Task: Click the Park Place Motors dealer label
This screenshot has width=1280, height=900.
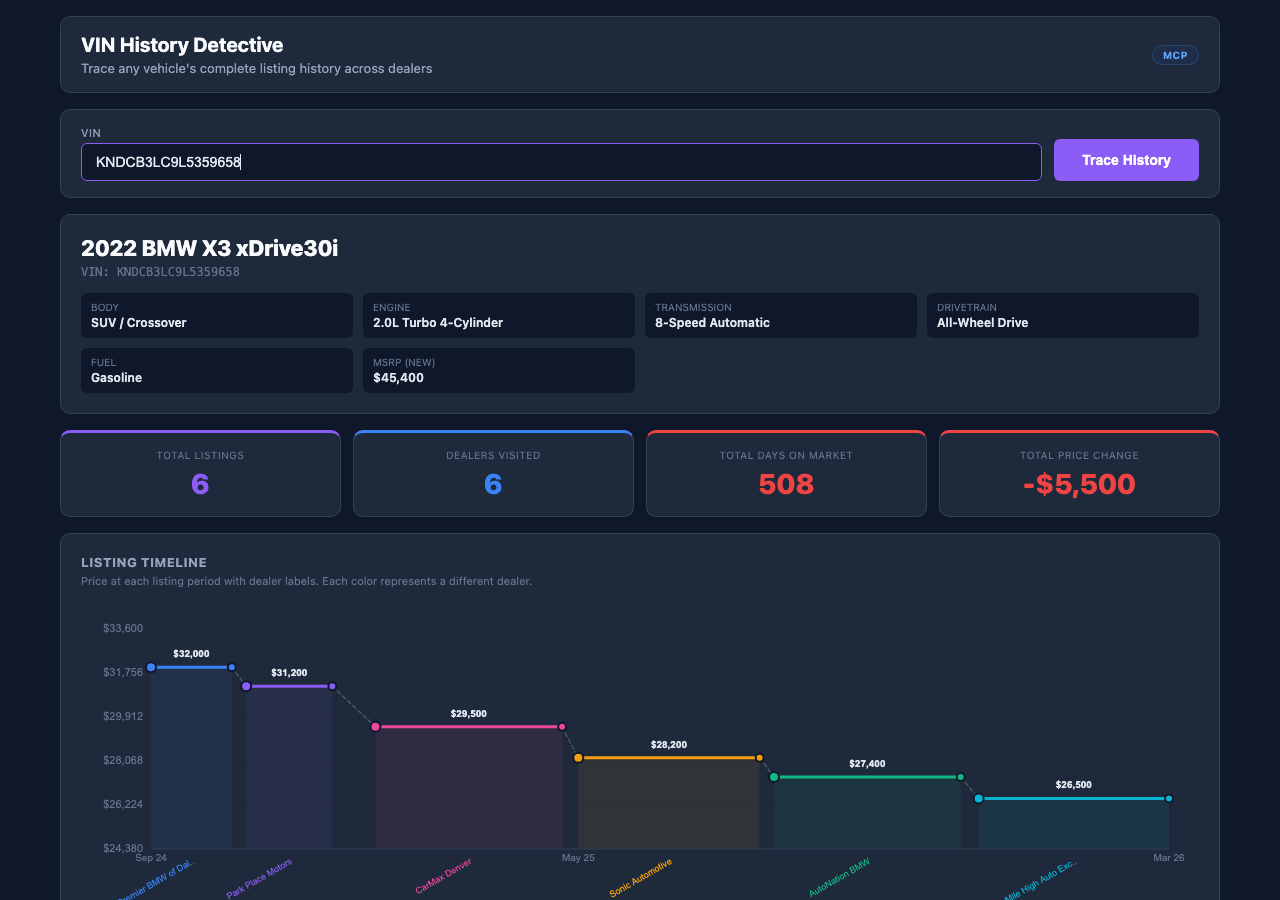Action: tap(260, 878)
